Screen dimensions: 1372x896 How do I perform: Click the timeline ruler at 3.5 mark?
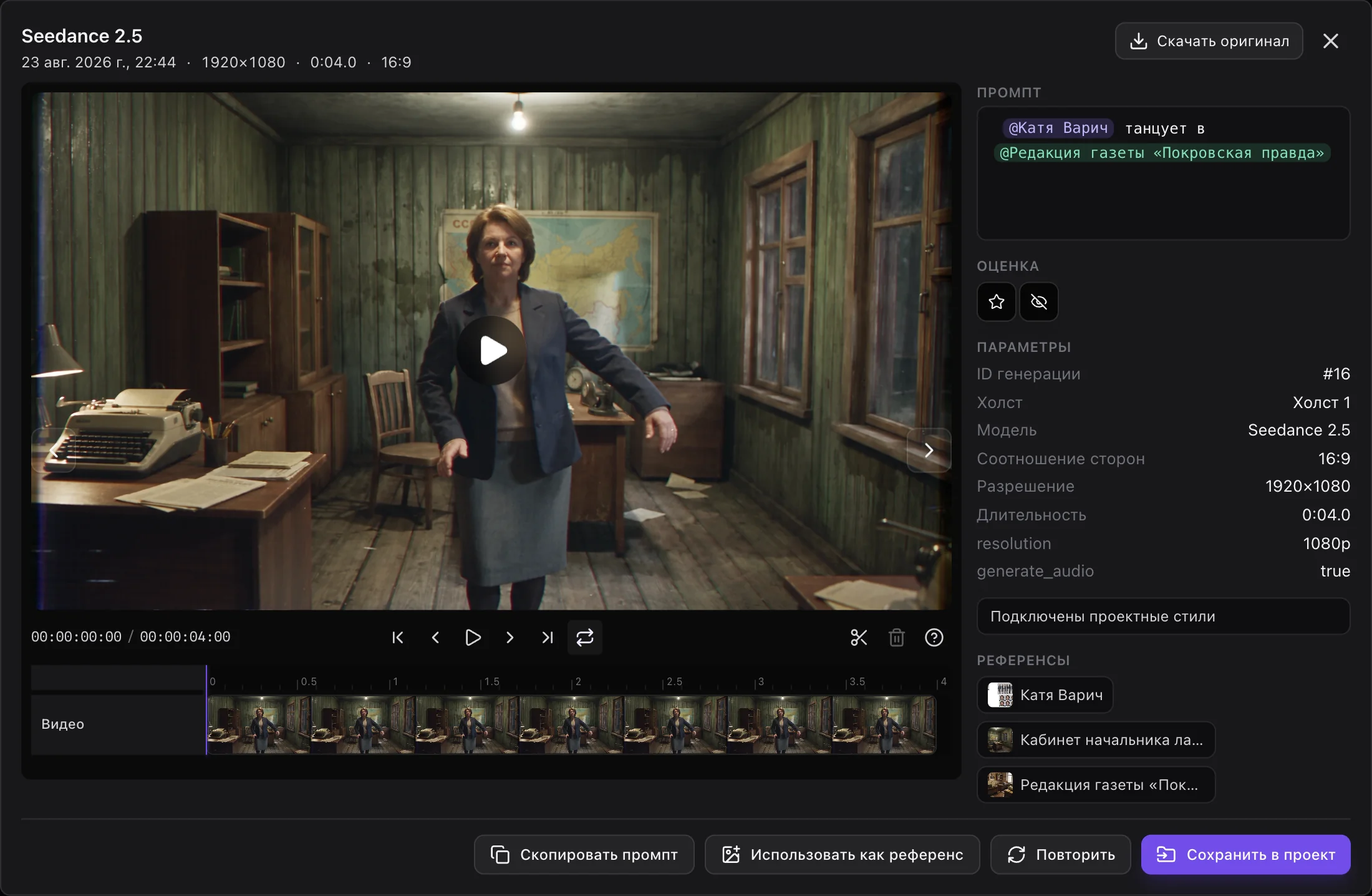[x=857, y=681]
